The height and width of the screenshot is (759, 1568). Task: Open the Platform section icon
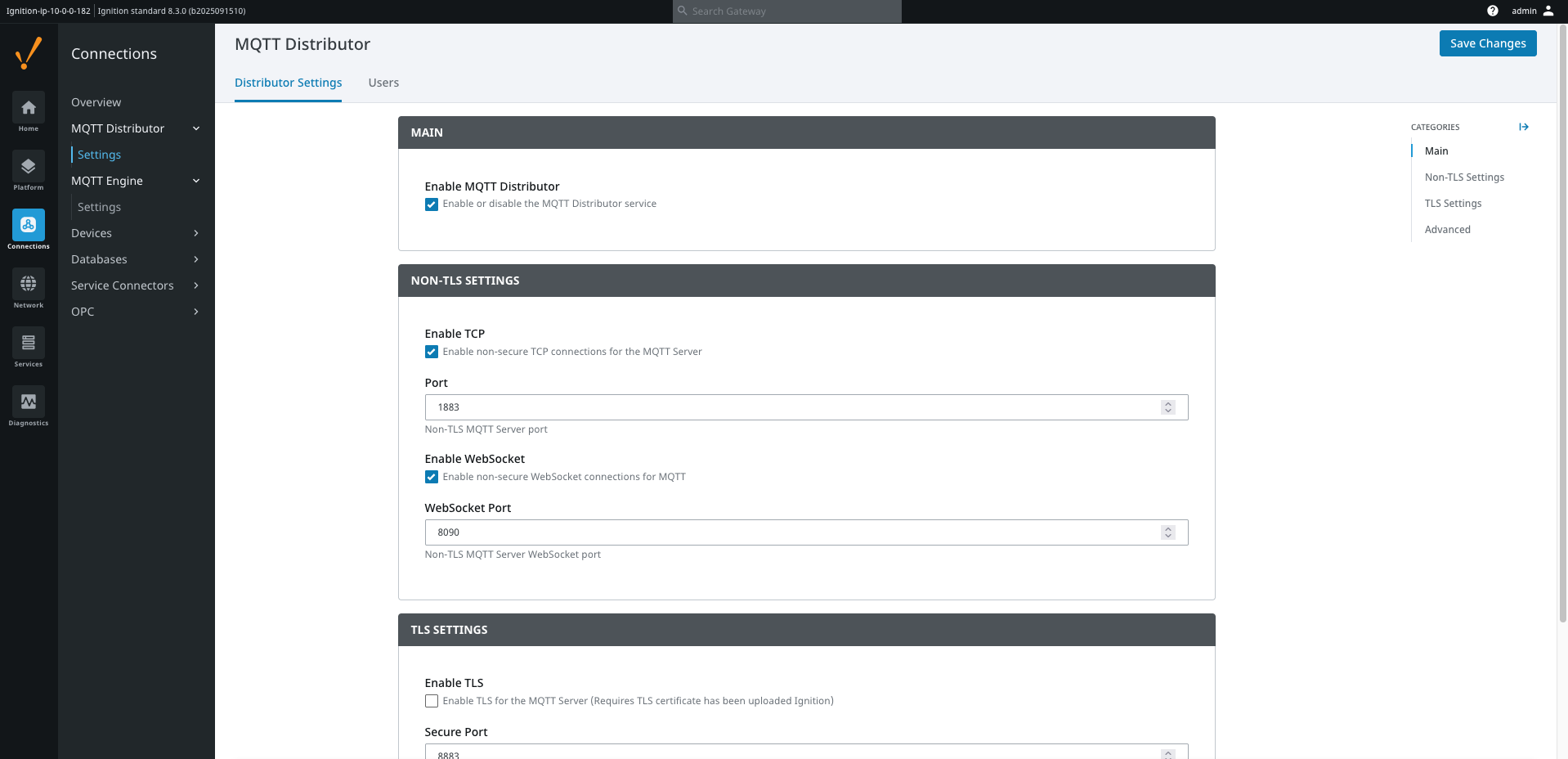pyautogui.click(x=29, y=167)
